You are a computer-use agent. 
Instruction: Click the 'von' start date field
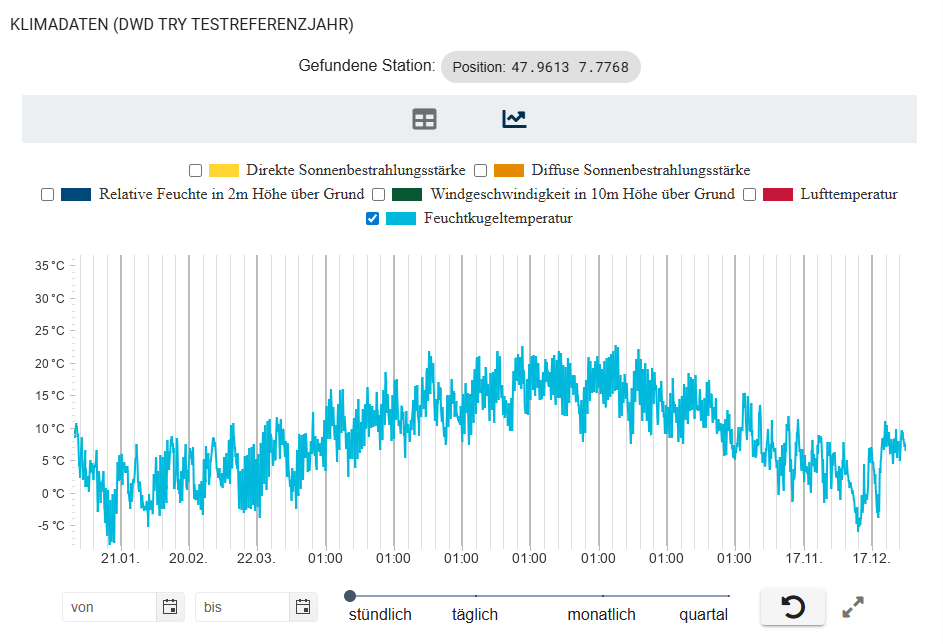[x=110, y=606]
